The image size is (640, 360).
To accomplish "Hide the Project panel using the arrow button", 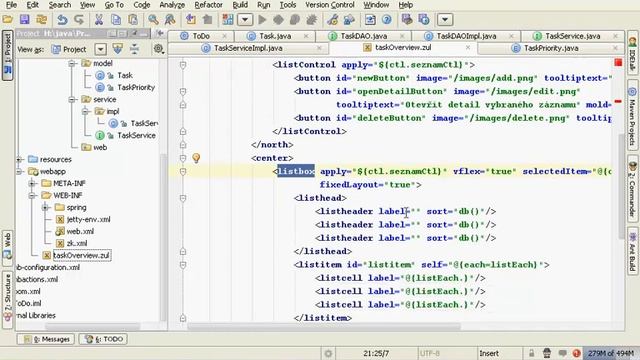I will [x=160, y=33].
